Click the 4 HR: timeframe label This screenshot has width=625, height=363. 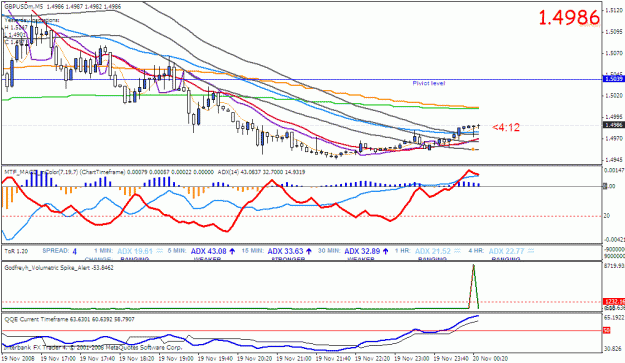(x=476, y=251)
